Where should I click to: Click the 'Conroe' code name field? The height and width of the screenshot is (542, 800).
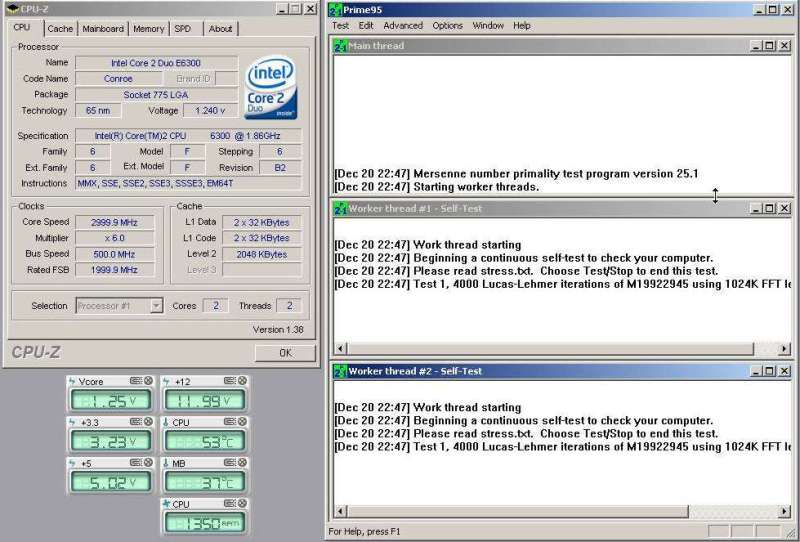tap(118, 79)
